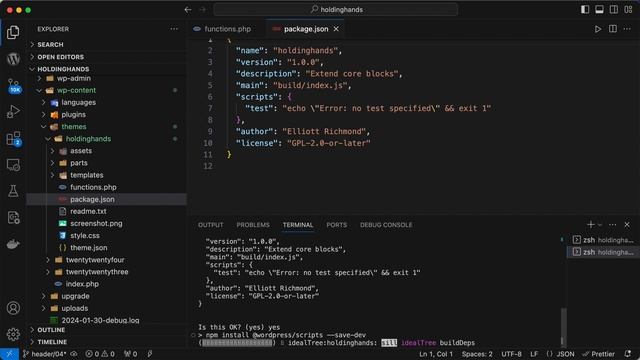Toggle the primary sidebar layout icon
The image size is (640, 360).
[x=585, y=9]
